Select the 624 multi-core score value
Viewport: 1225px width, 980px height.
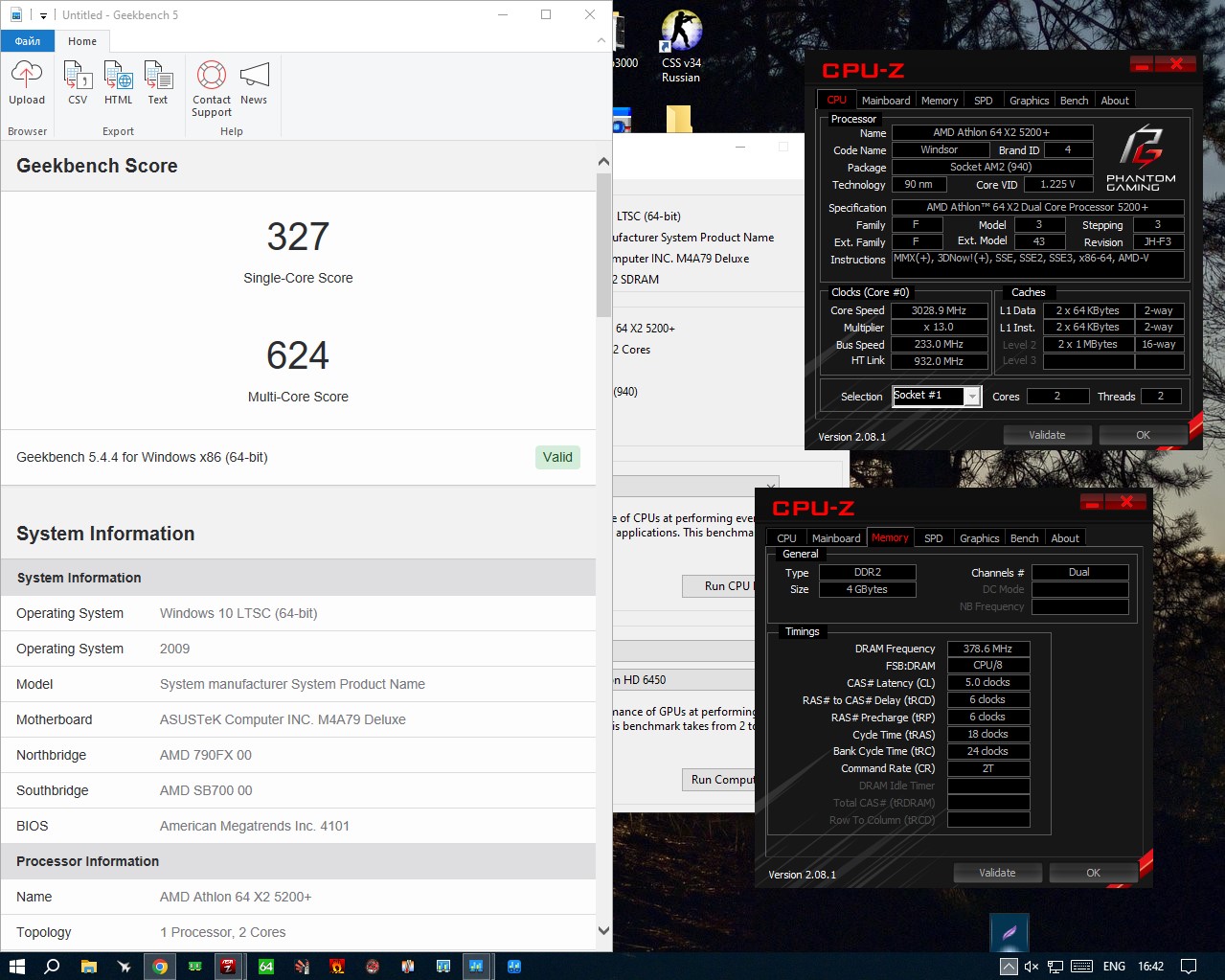(x=298, y=355)
